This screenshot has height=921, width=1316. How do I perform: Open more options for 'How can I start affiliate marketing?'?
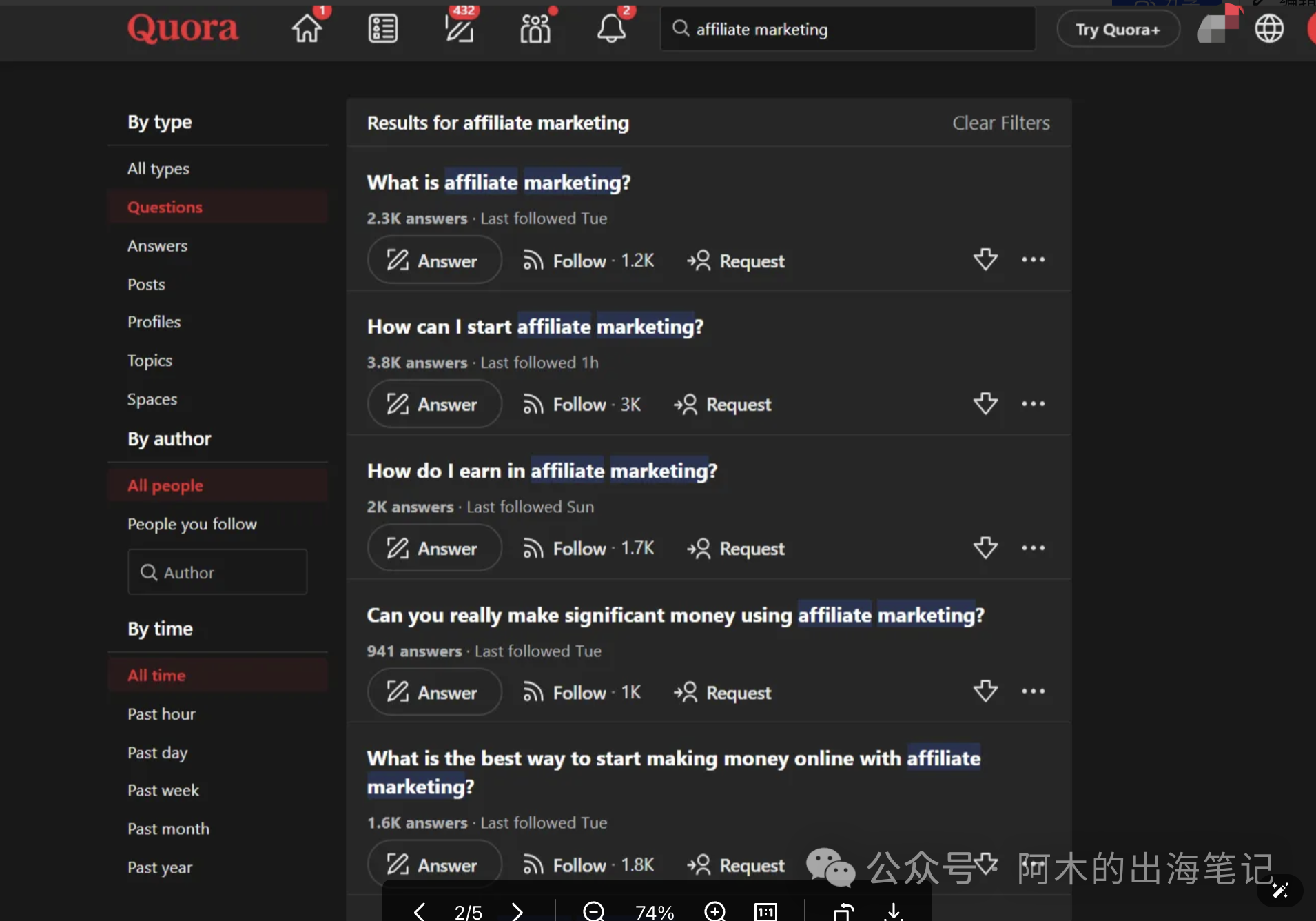(1033, 404)
